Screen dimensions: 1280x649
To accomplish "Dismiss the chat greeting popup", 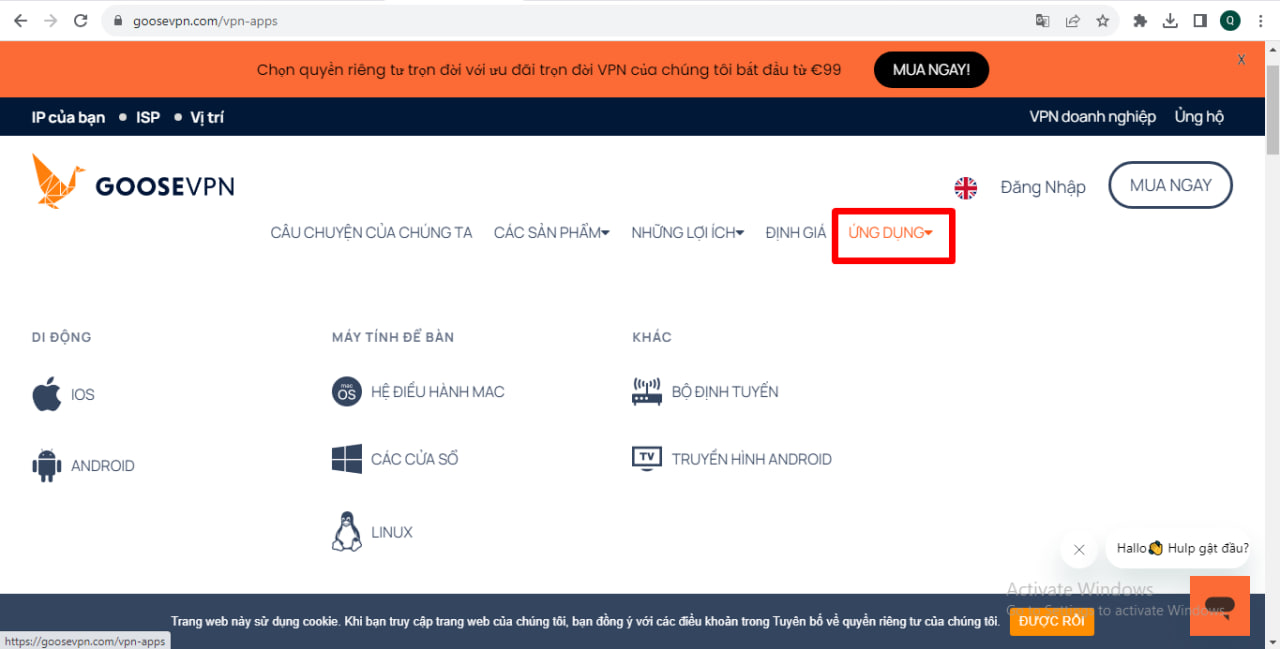I will (1079, 549).
